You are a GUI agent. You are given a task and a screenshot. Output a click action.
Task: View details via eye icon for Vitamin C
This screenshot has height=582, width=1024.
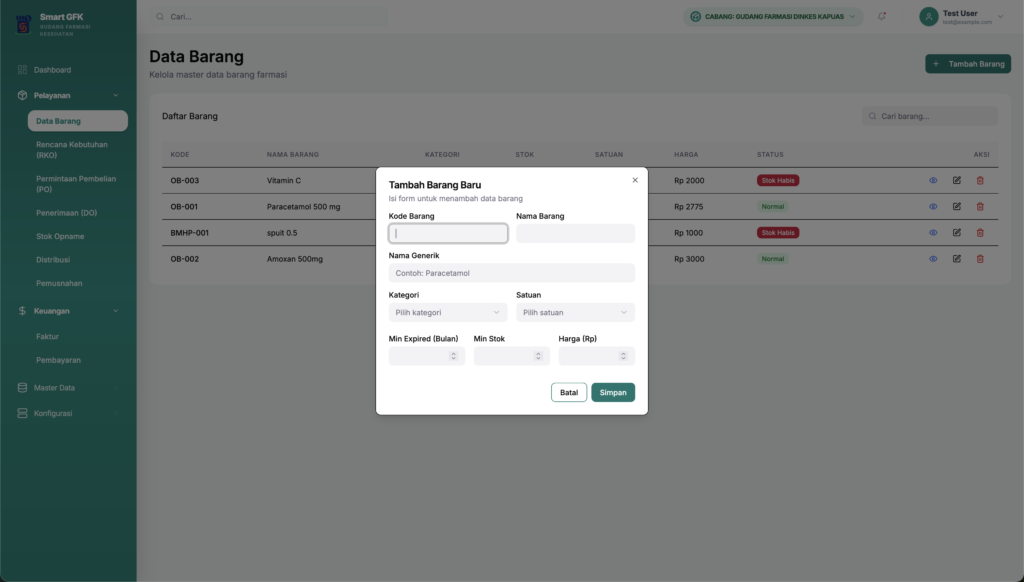point(933,180)
